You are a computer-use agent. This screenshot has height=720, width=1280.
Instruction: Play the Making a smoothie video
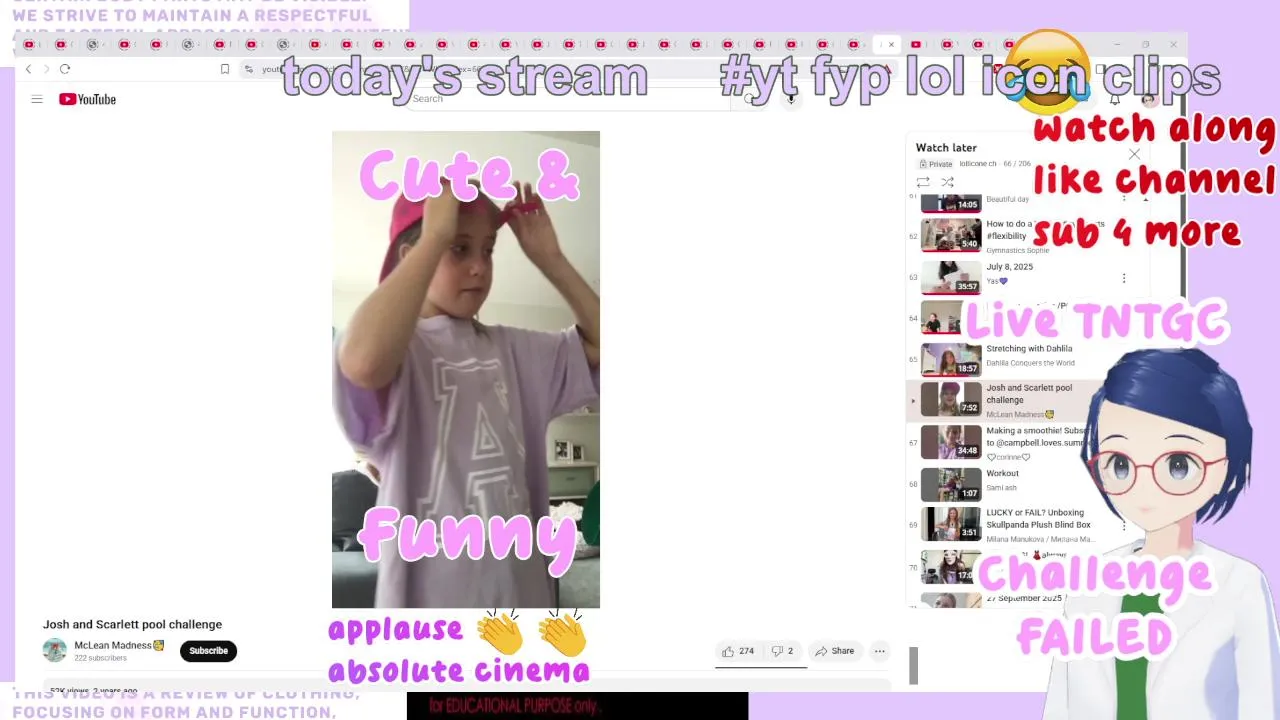[951, 442]
